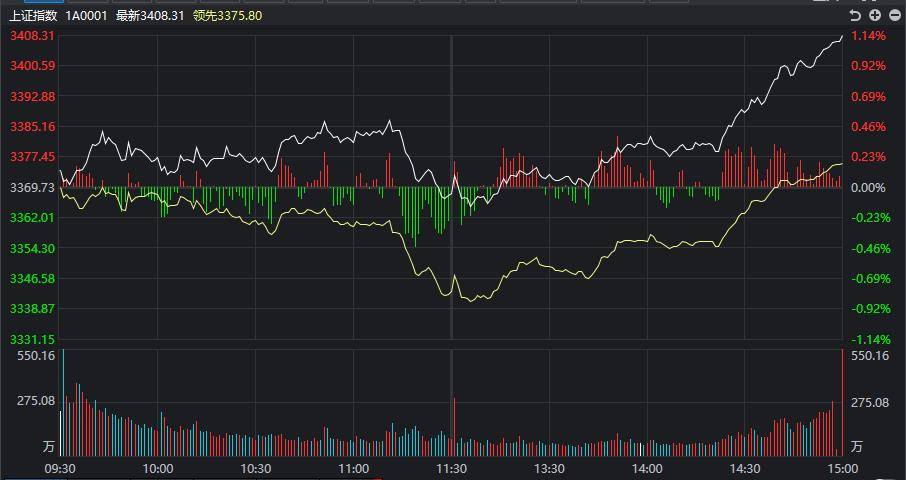The height and width of the screenshot is (480, 906).
Task: Select the 1A0001 index code
Action: pyautogui.click(x=87, y=16)
